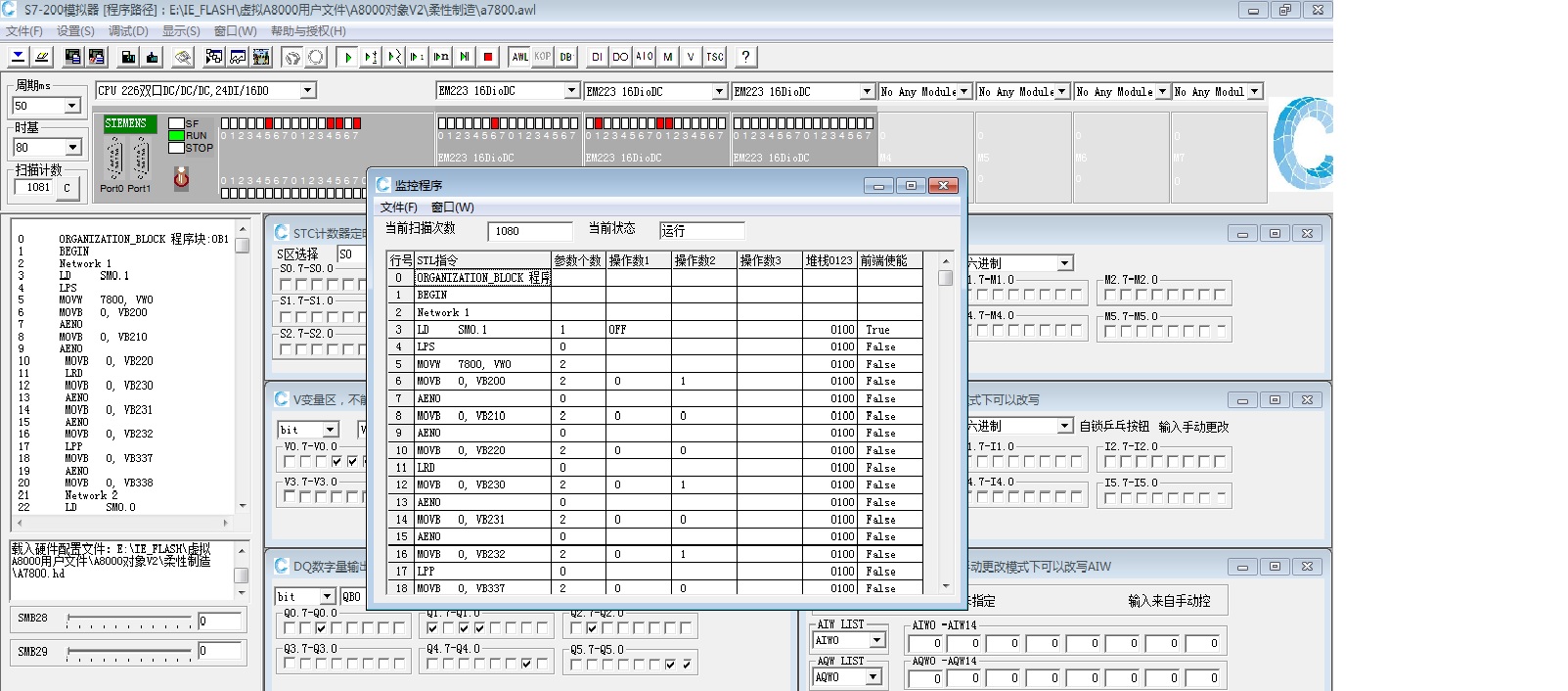Click the blue download arrow toolbar icon
This screenshot has height=691, width=1568.
(18, 57)
